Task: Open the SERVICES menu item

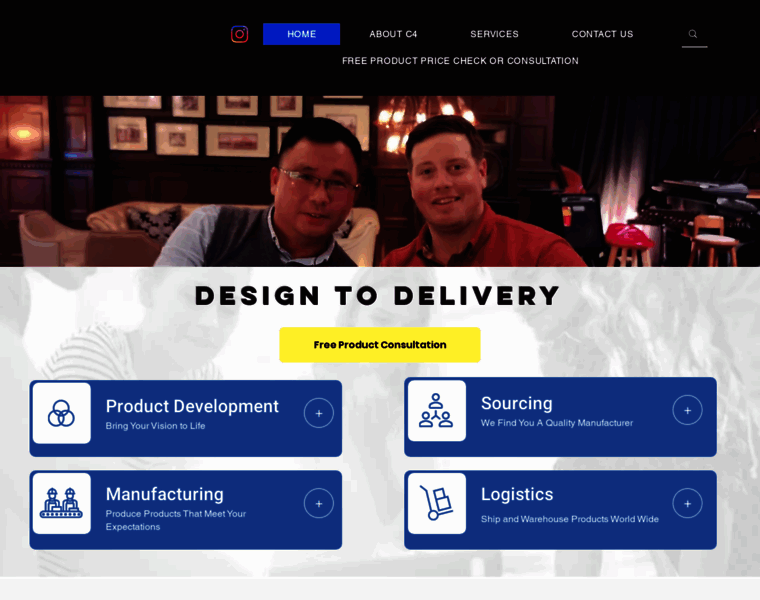Action: pos(494,34)
